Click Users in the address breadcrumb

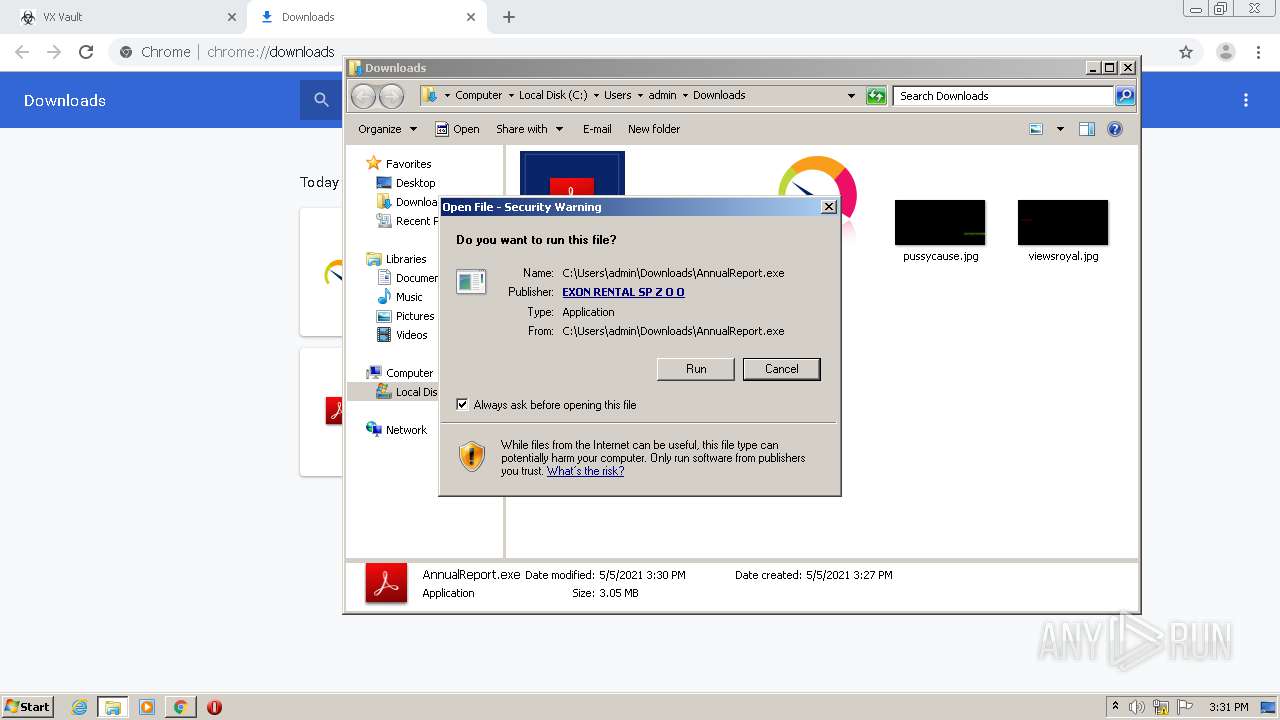point(617,96)
